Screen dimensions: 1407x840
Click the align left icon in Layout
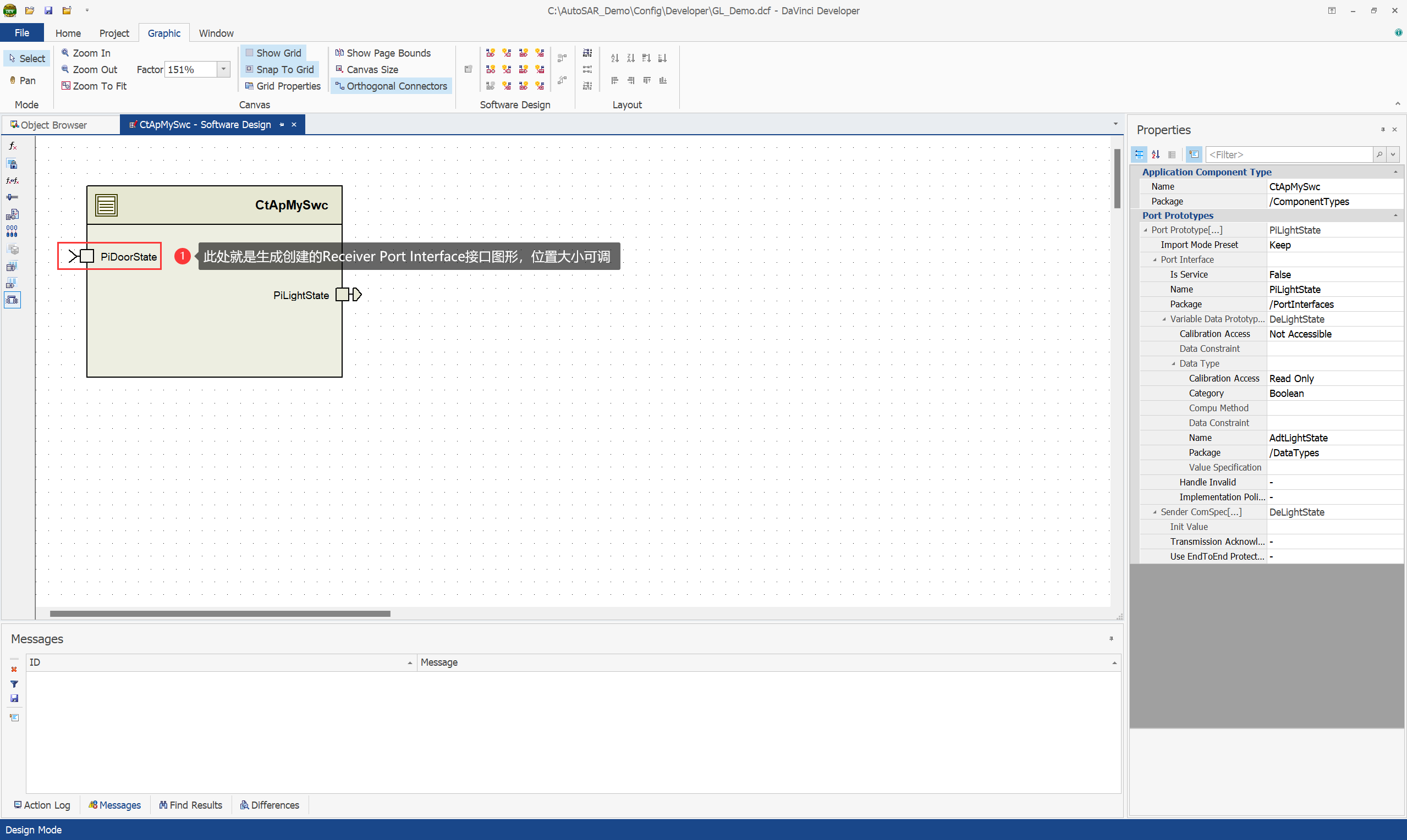(x=614, y=81)
